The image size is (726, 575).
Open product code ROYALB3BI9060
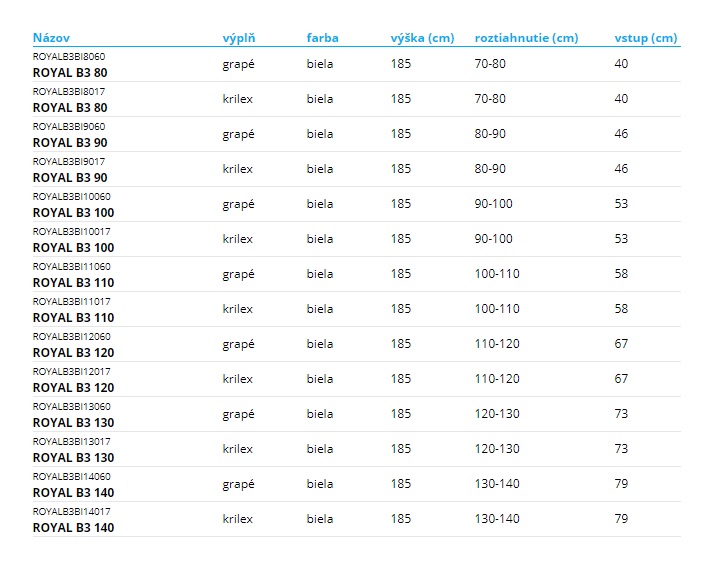[69, 127]
